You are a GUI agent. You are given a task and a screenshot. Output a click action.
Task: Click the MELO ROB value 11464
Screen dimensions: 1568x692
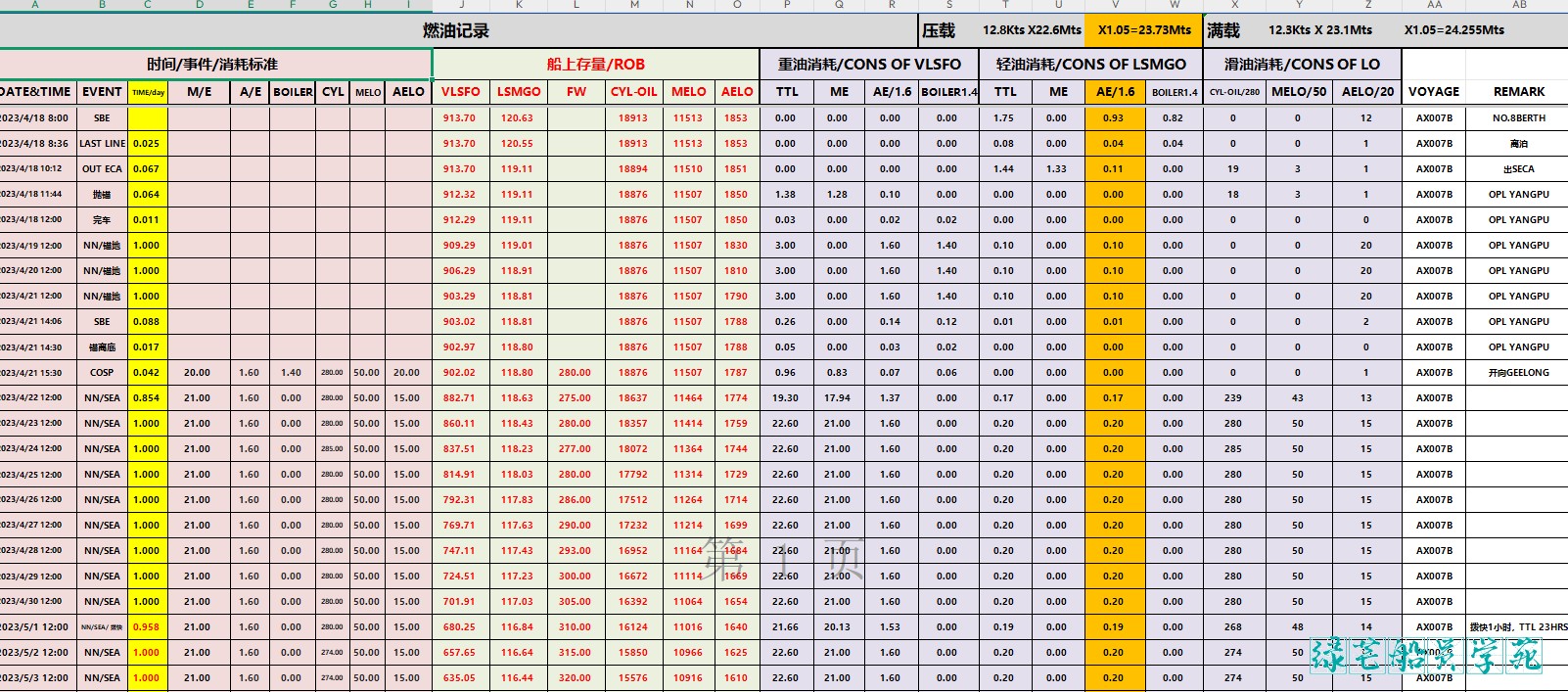click(688, 398)
